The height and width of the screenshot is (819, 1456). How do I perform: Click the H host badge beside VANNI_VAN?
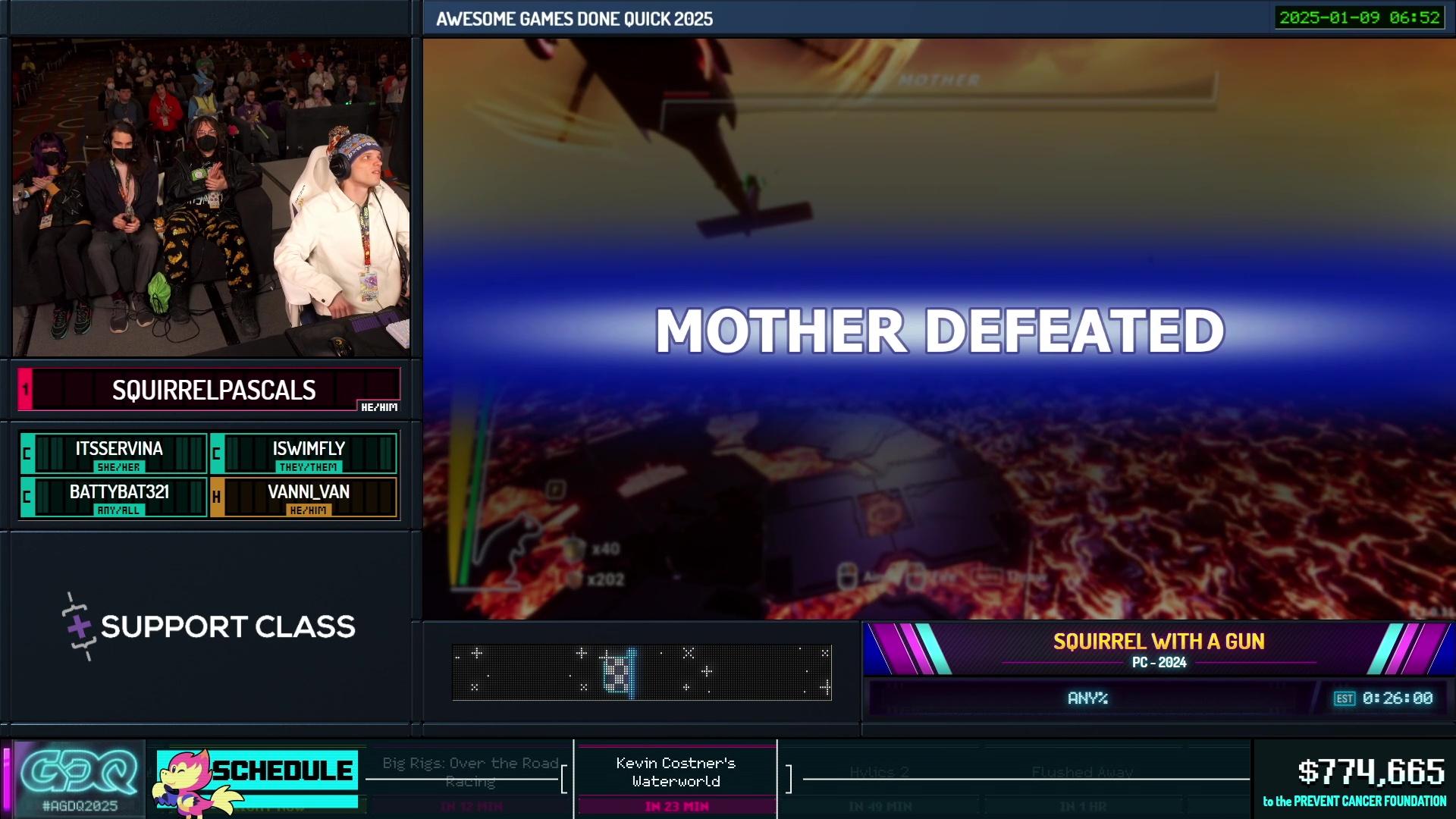click(x=217, y=497)
